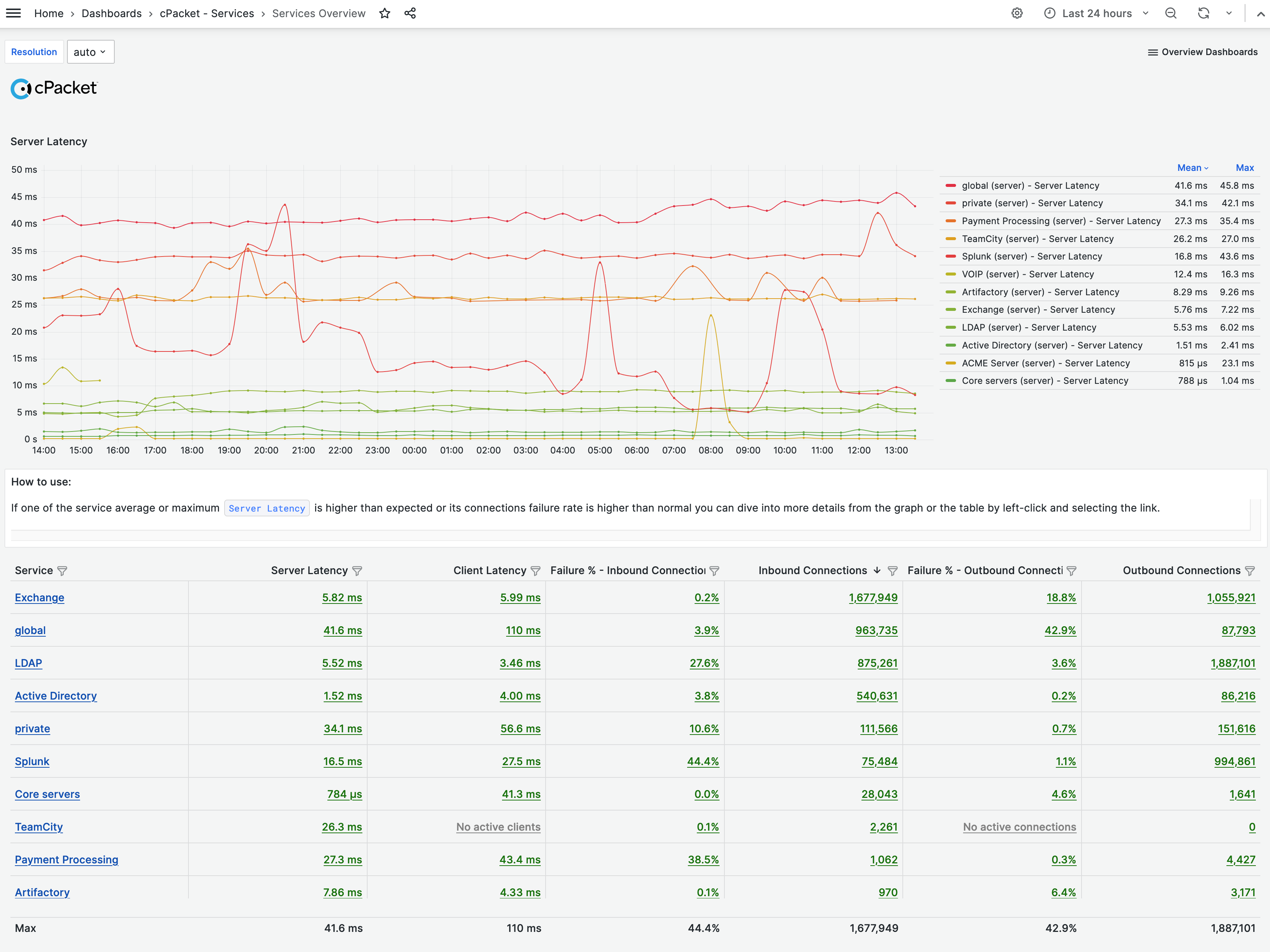Filter Failure % Outbound Connections column
The image size is (1270, 952).
[1071, 571]
